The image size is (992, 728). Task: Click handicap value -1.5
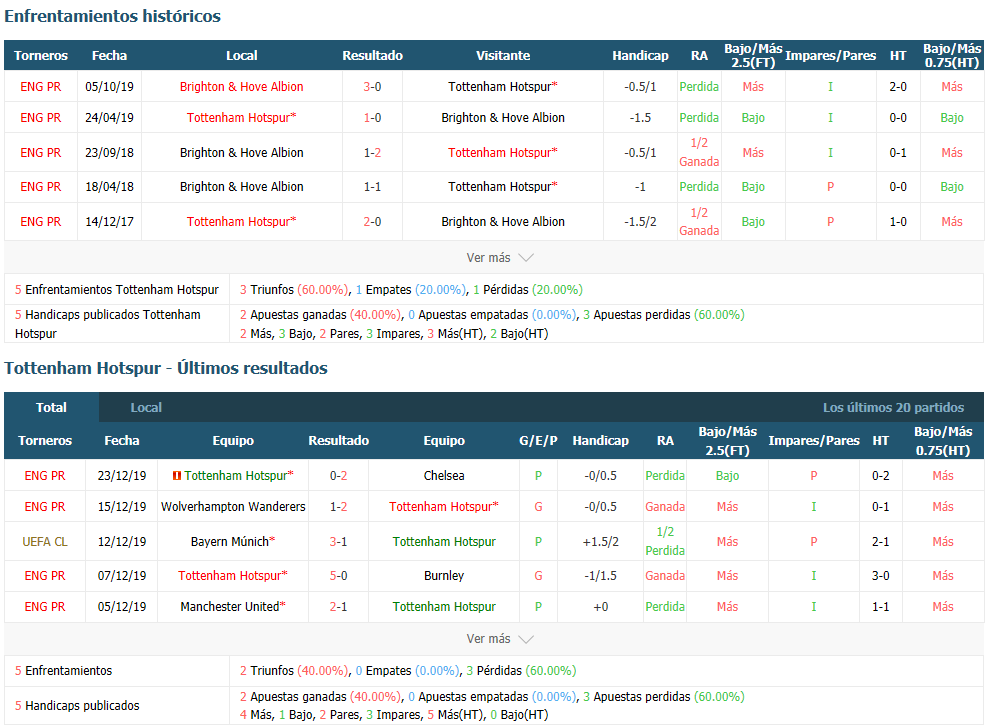pos(640,118)
